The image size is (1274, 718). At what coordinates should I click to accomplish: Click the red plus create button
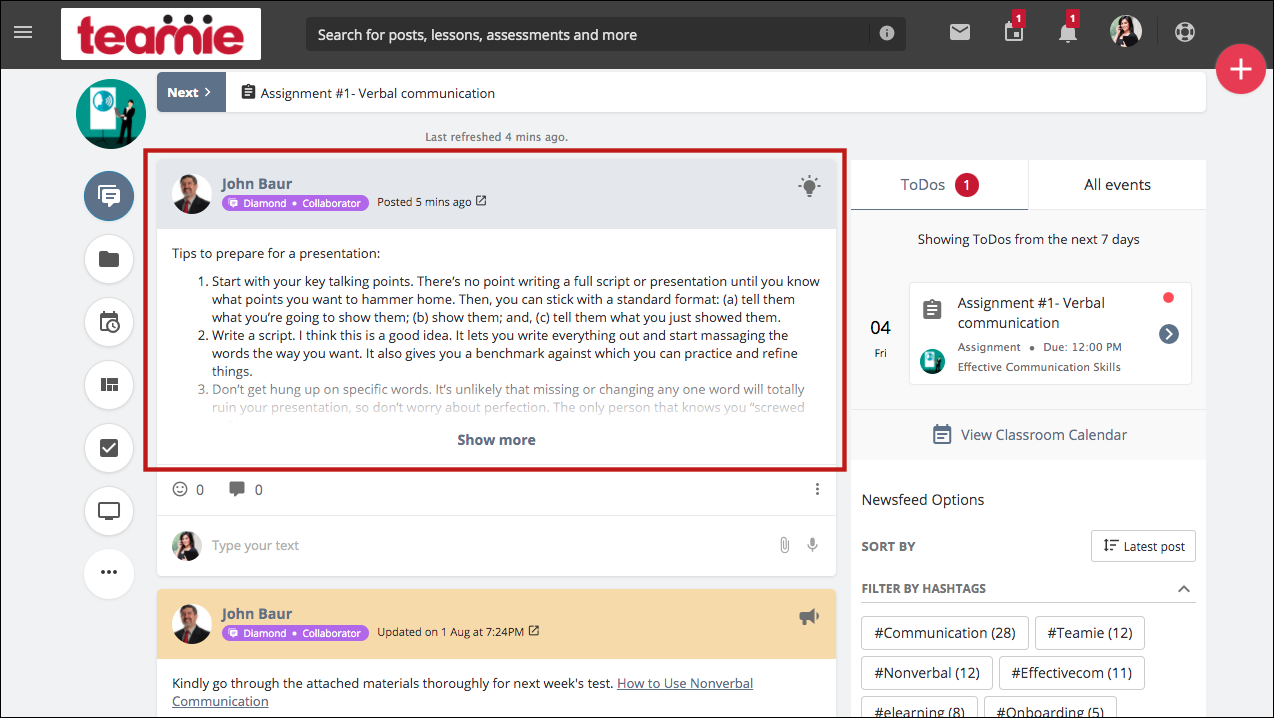1241,70
